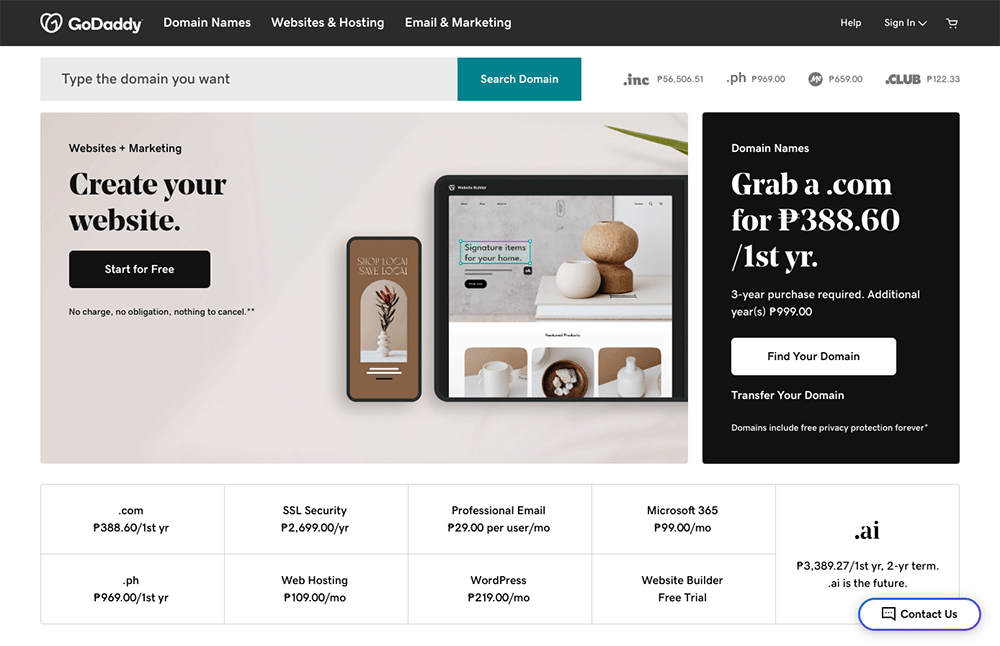Image resolution: width=1000 pixels, height=646 pixels.
Task: Click the GoDaddy logo icon
Action: tap(51, 23)
